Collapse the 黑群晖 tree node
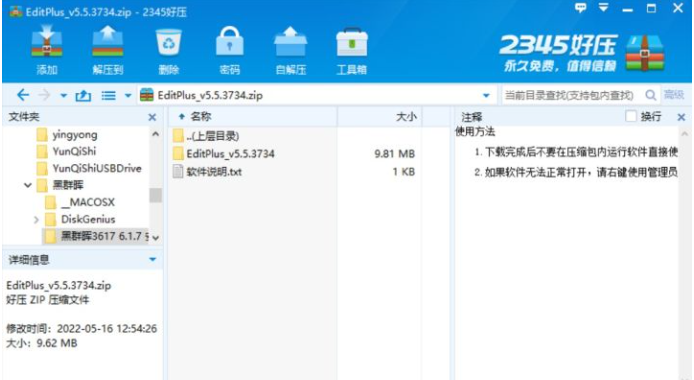The width and height of the screenshot is (694, 380). point(27,185)
